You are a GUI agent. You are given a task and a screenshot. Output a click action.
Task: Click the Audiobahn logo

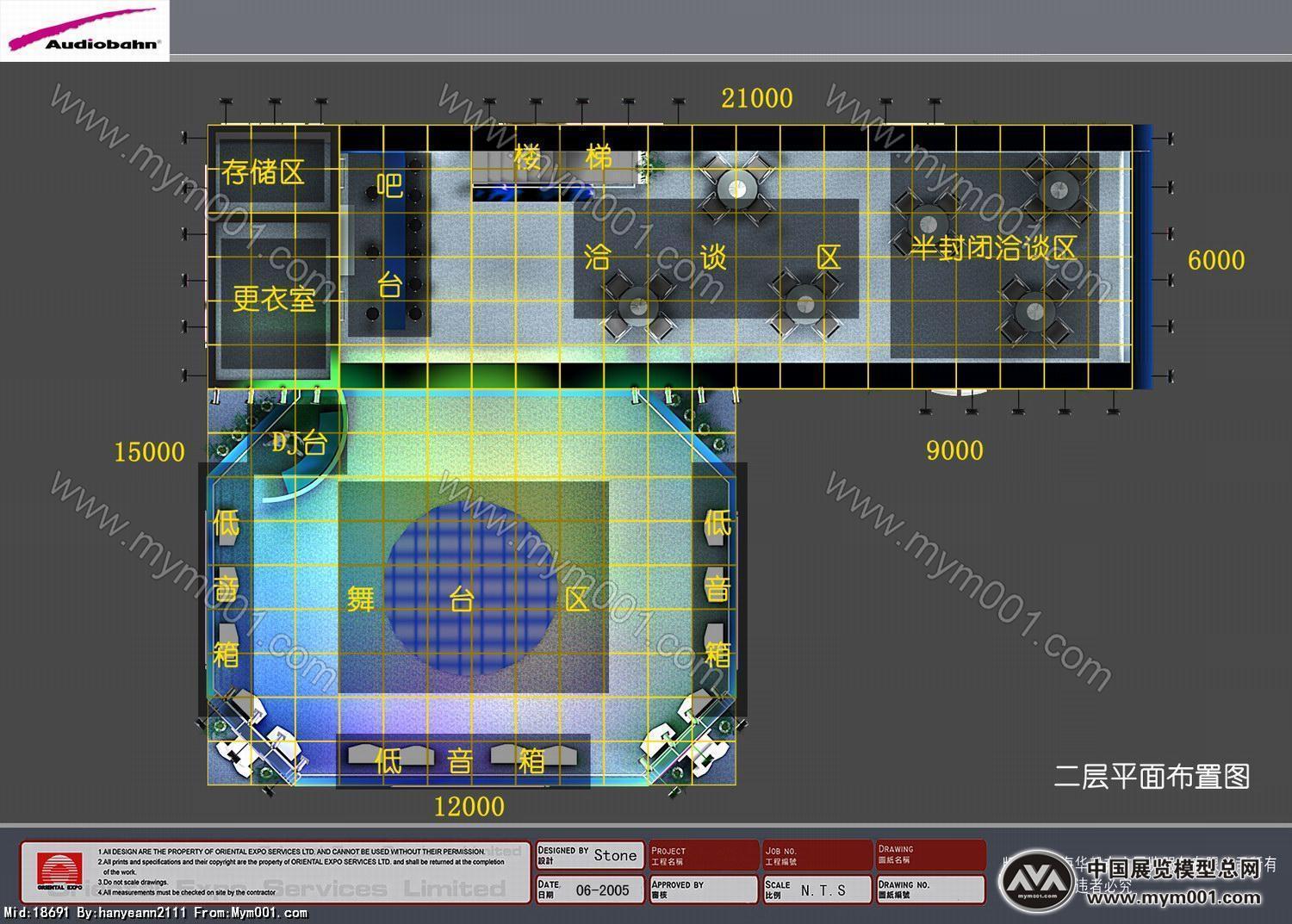[x=84, y=31]
